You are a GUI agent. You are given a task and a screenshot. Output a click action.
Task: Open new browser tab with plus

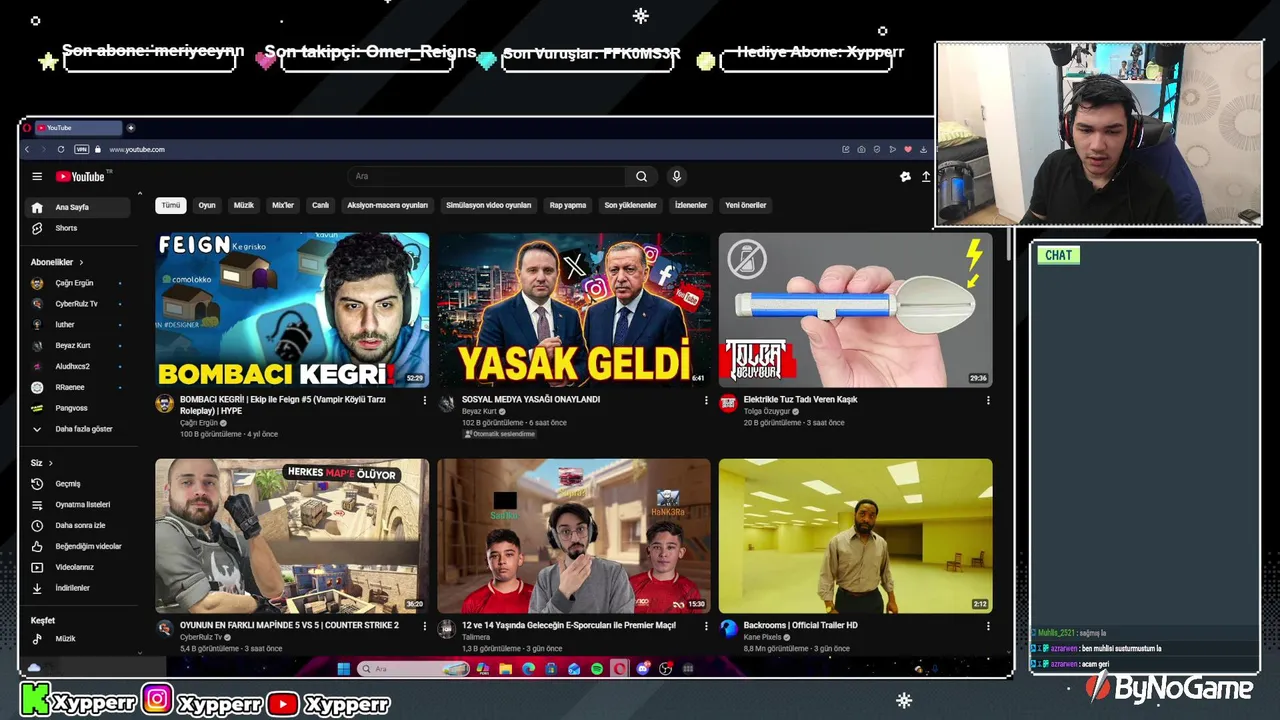[130, 128]
